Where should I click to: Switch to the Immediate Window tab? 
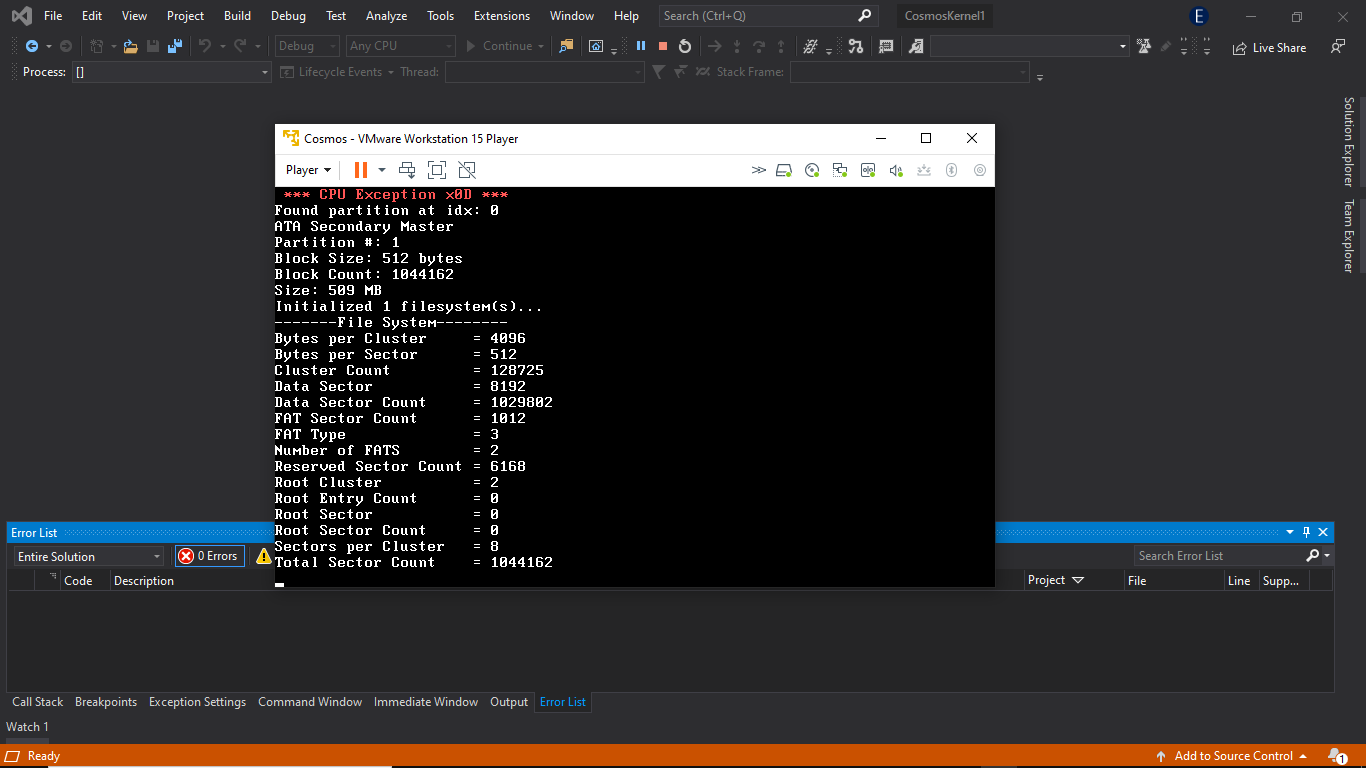[426, 702]
